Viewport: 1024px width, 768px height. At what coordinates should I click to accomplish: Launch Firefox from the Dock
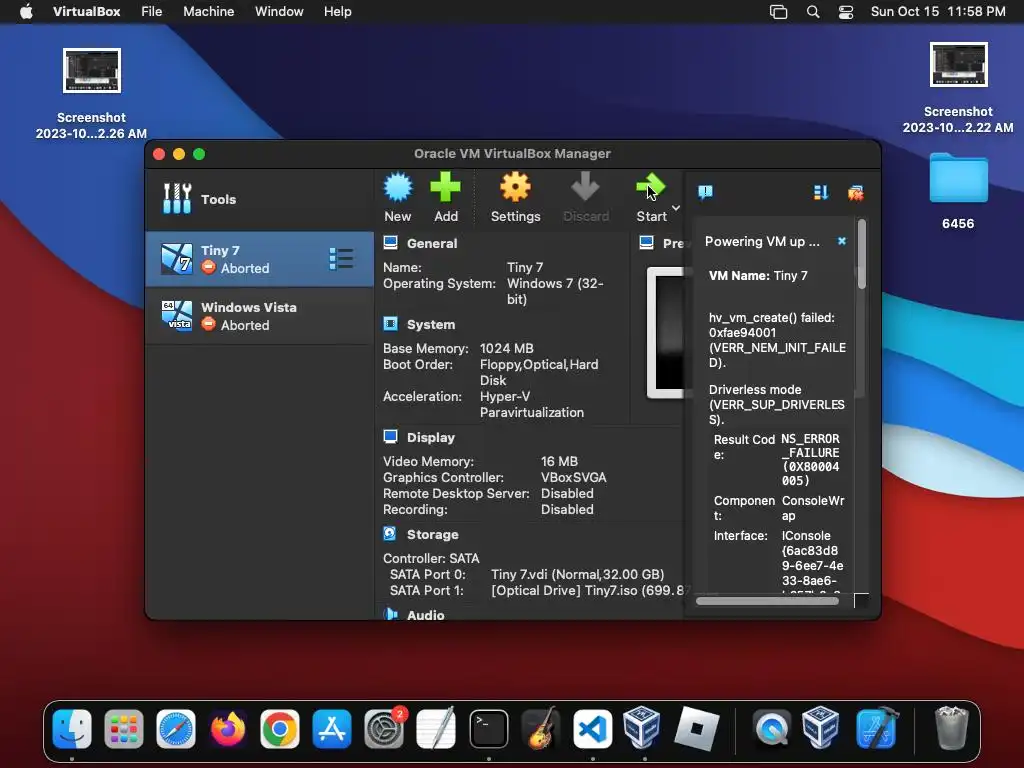[228, 728]
